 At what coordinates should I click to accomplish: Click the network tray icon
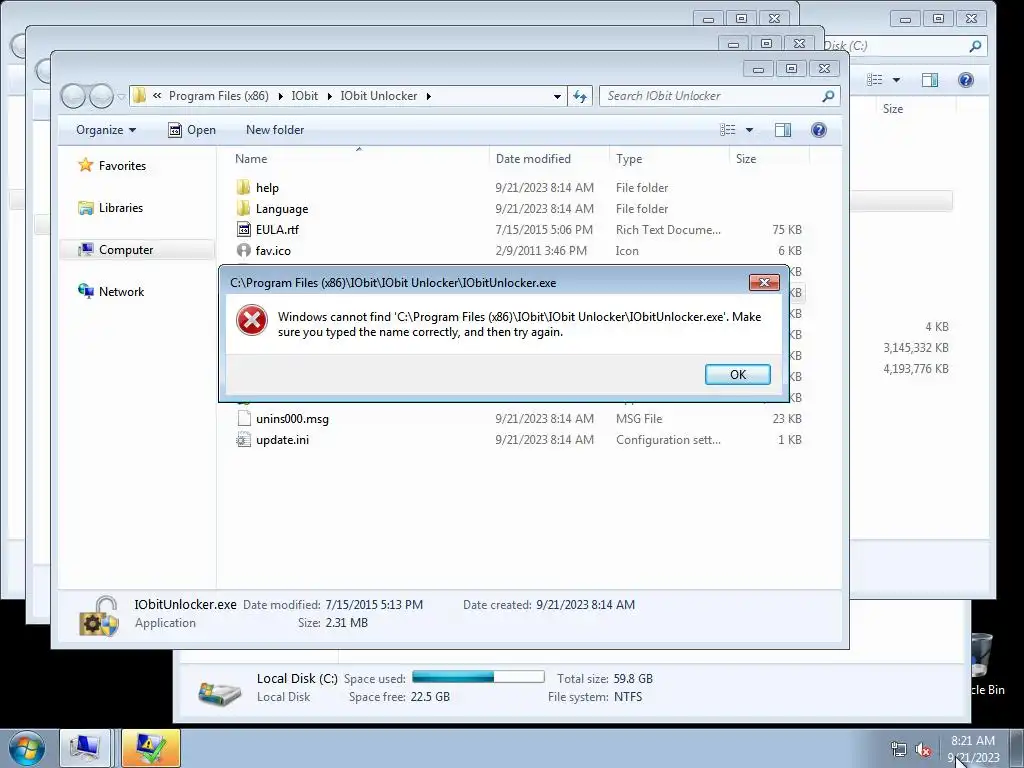coord(899,750)
